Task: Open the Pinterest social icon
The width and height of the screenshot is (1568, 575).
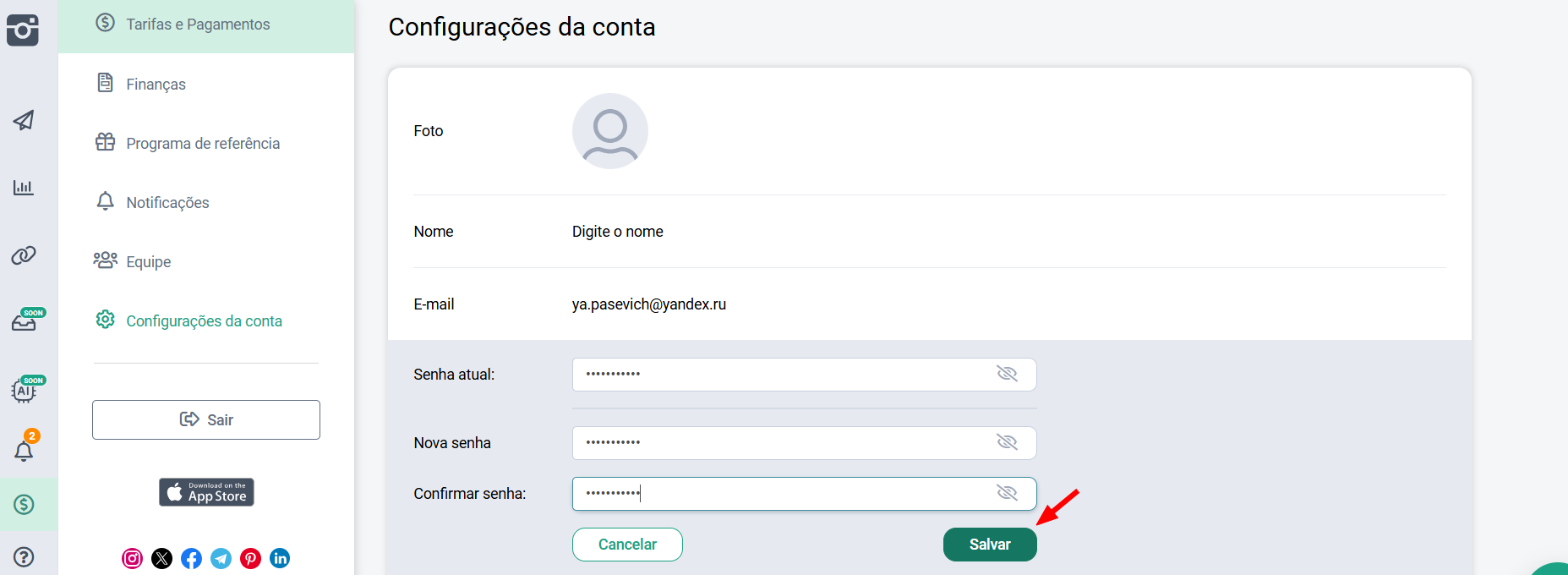Action: pos(250,558)
